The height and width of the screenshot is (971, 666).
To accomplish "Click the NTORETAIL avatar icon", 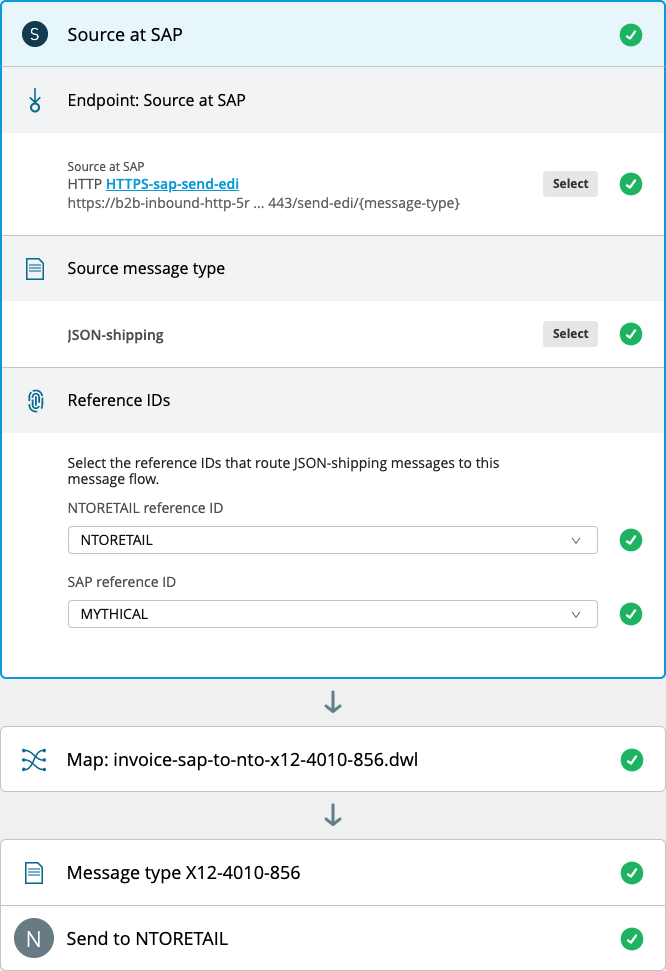I will pyautogui.click(x=34, y=939).
